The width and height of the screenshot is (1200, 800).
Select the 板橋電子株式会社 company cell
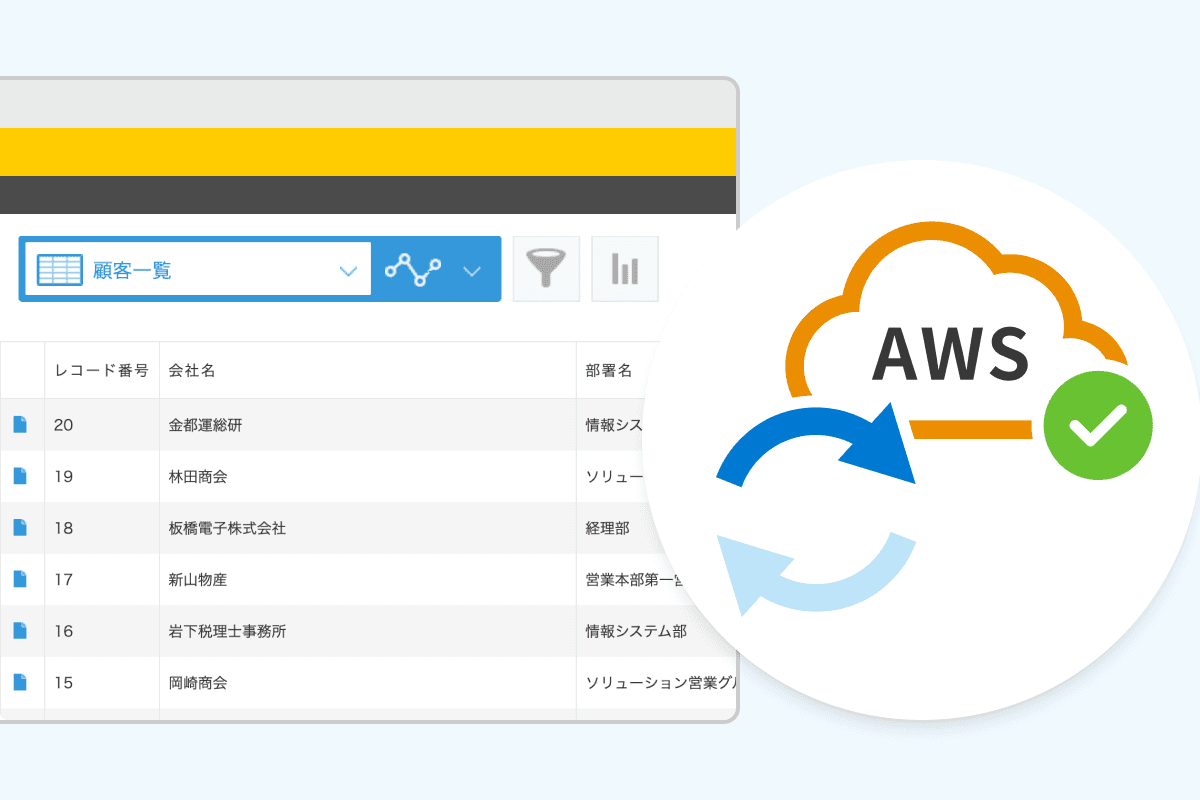tap(368, 528)
